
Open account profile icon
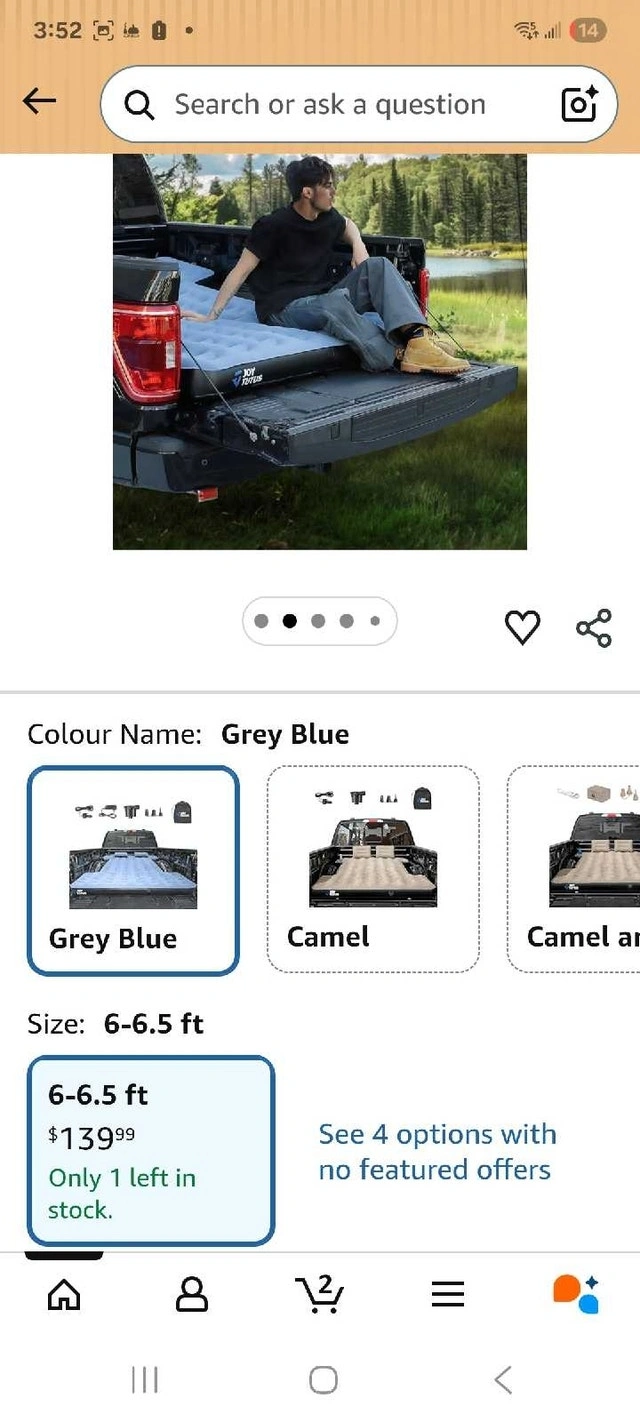coord(192,1295)
